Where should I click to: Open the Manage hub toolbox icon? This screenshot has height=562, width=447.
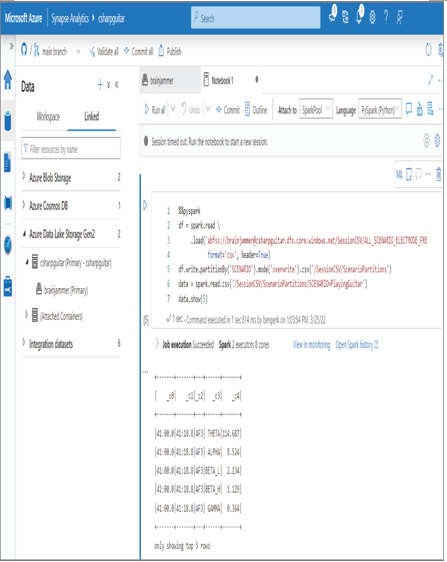click(x=8, y=286)
